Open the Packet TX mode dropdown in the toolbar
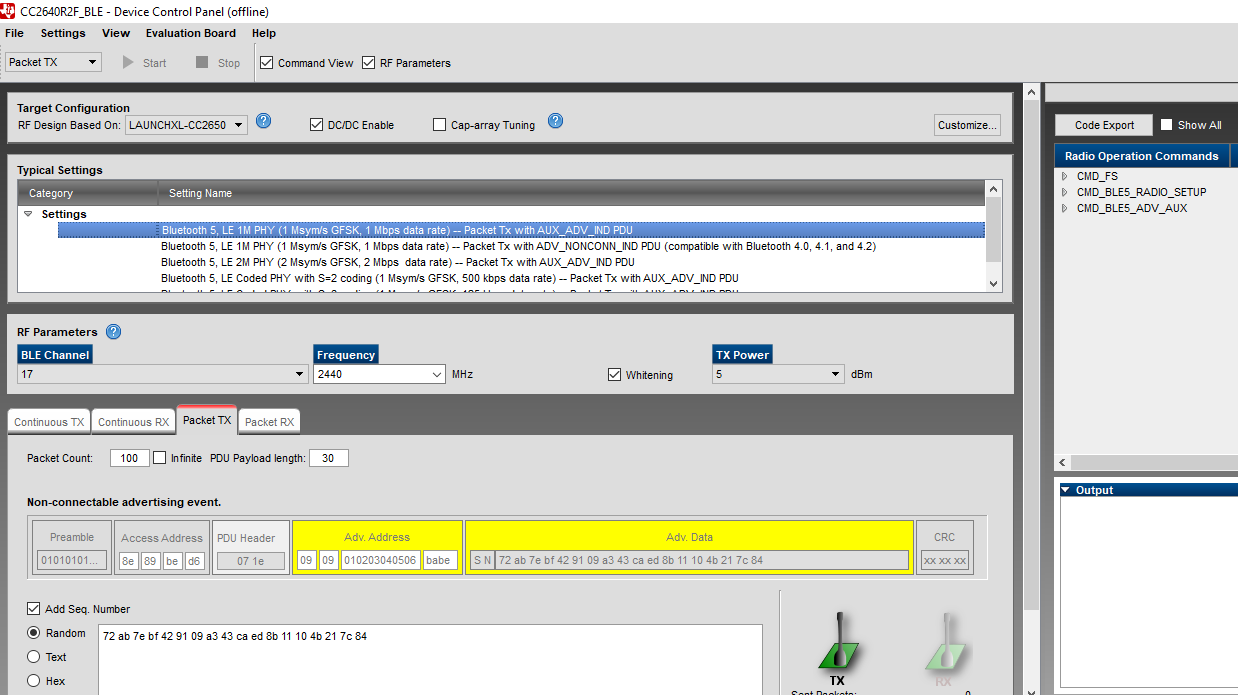 pos(53,62)
